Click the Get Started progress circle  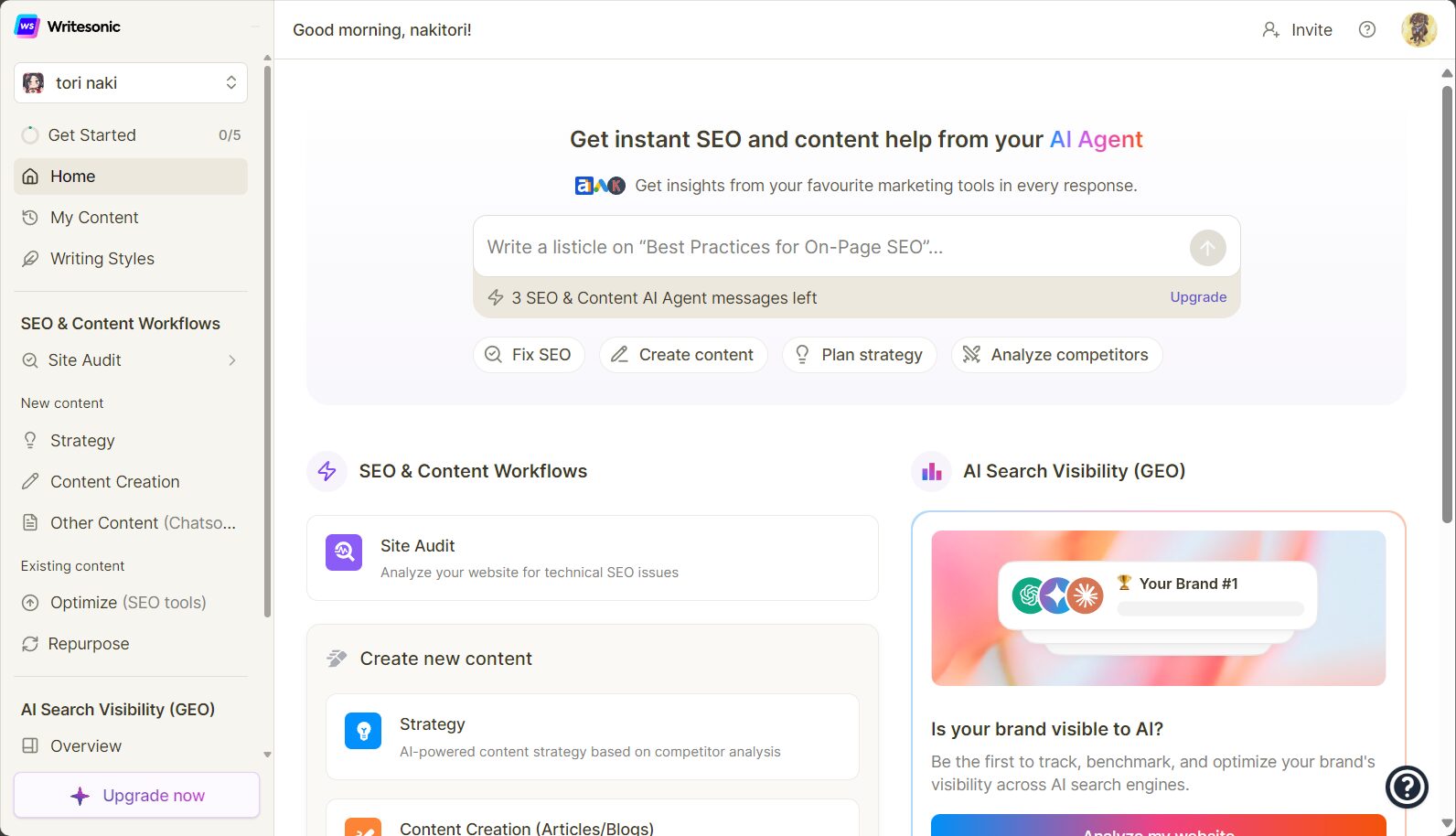point(30,135)
